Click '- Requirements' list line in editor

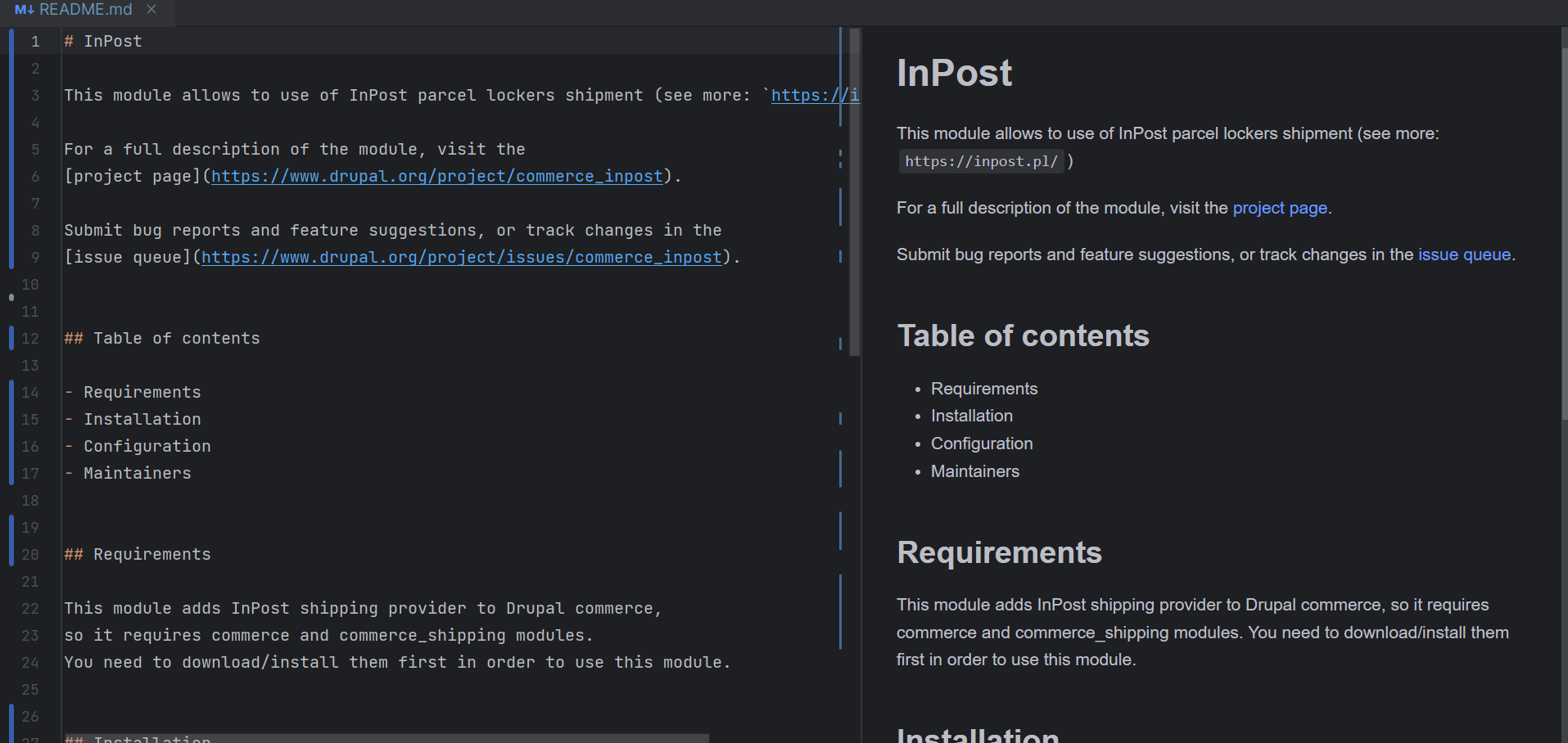[133, 392]
